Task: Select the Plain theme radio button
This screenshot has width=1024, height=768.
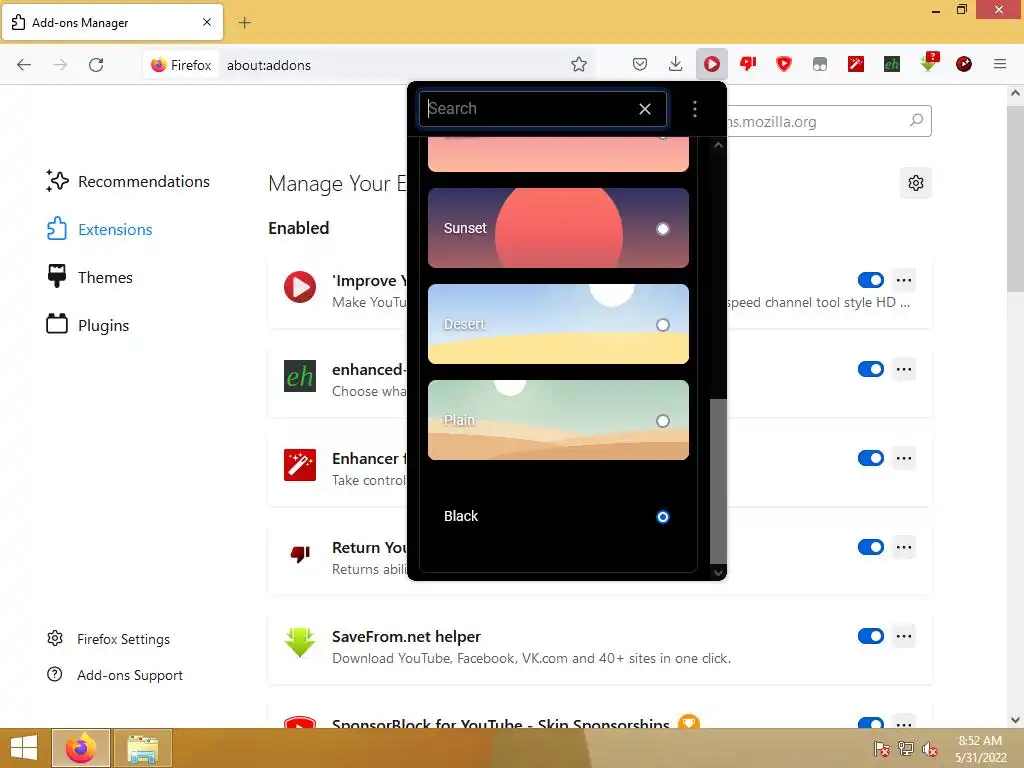Action: (663, 421)
